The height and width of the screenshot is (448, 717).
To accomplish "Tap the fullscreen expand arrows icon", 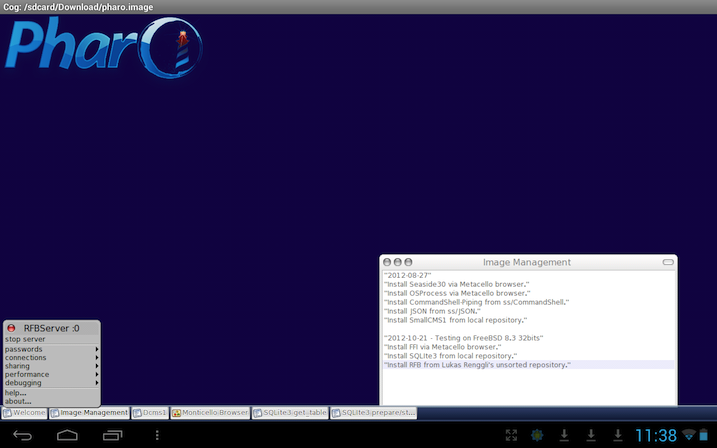I will pyautogui.click(x=511, y=435).
